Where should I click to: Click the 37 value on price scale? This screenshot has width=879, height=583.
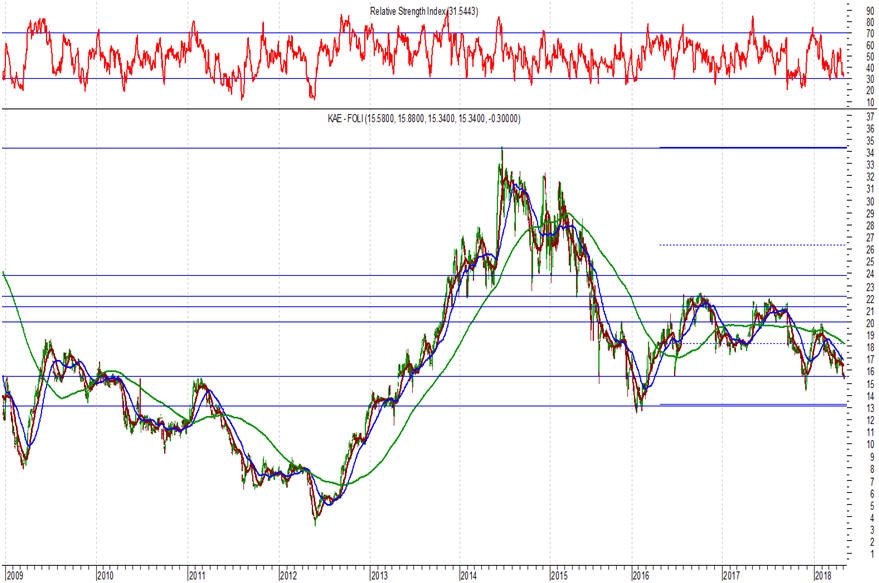870,117
